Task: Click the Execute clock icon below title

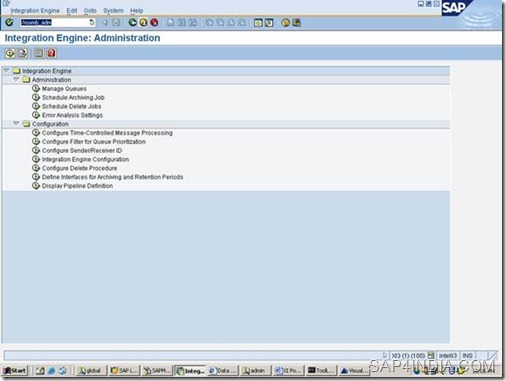Action: pos(10,53)
